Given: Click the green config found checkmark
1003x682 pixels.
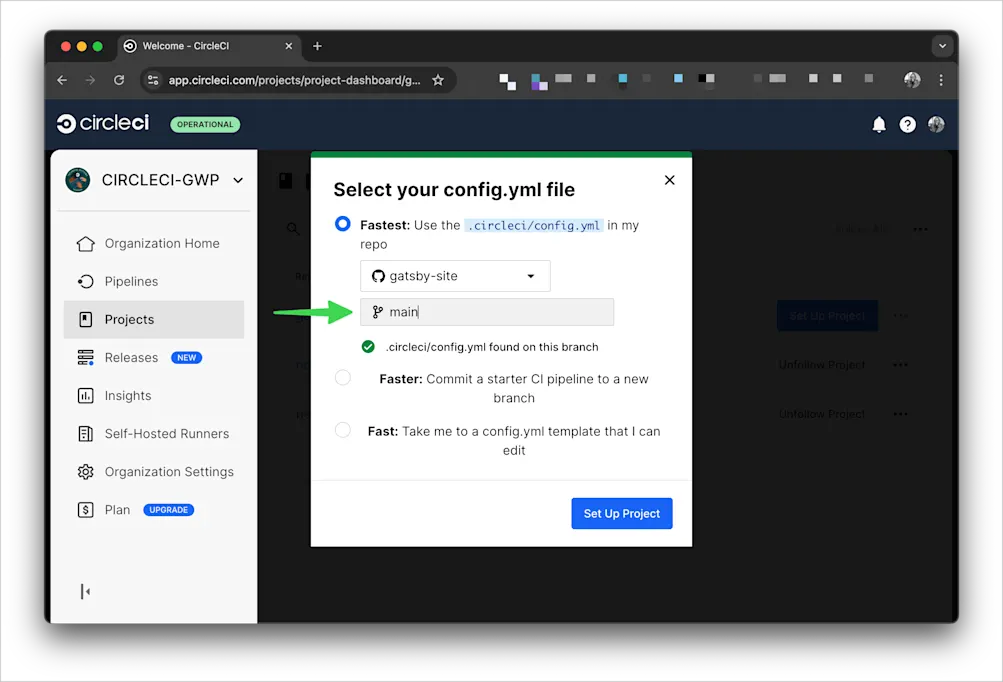Looking at the screenshot, I should pos(368,347).
